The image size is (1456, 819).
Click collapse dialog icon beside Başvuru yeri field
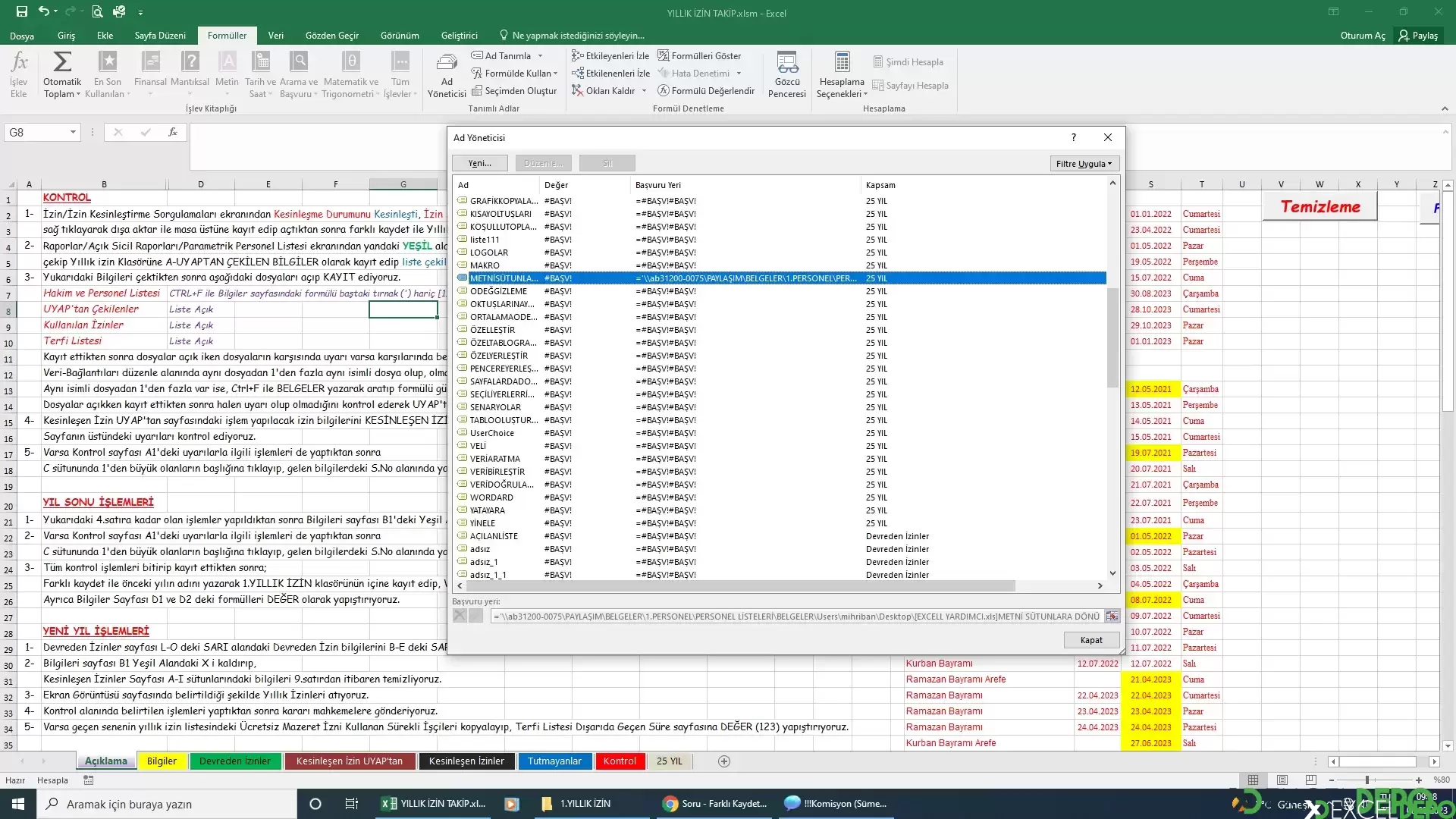1112,617
